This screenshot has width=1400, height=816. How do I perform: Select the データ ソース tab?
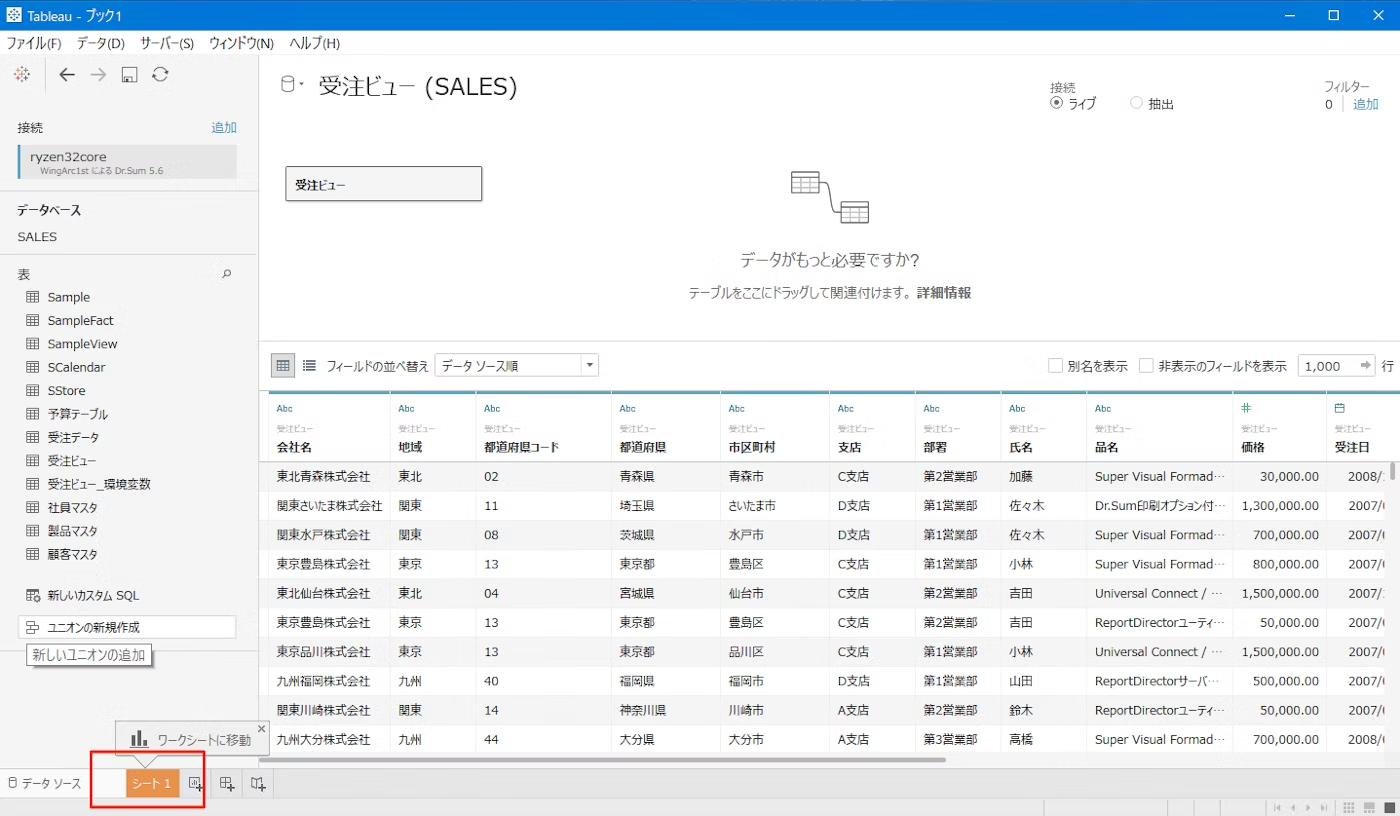[x=45, y=784]
